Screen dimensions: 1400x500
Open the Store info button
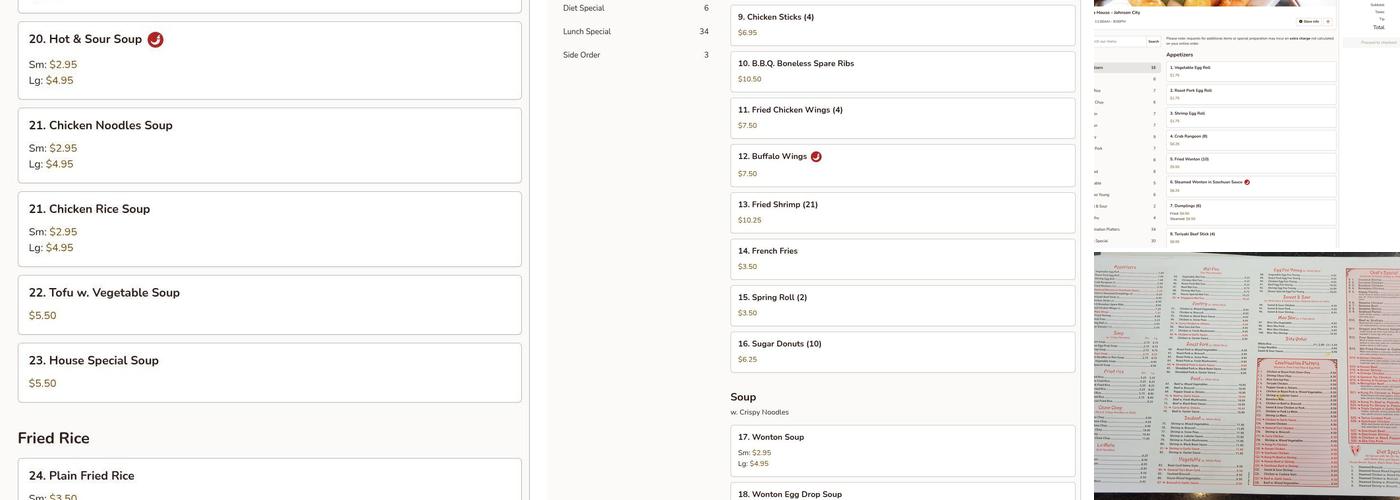pyautogui.click(x=1308, y=21)
